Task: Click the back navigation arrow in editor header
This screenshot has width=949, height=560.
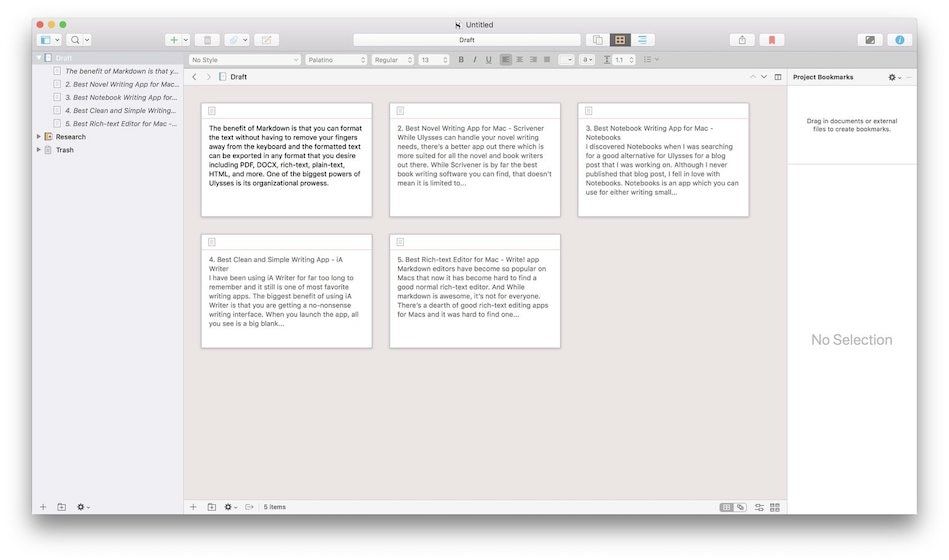Action: pos(194,77)
